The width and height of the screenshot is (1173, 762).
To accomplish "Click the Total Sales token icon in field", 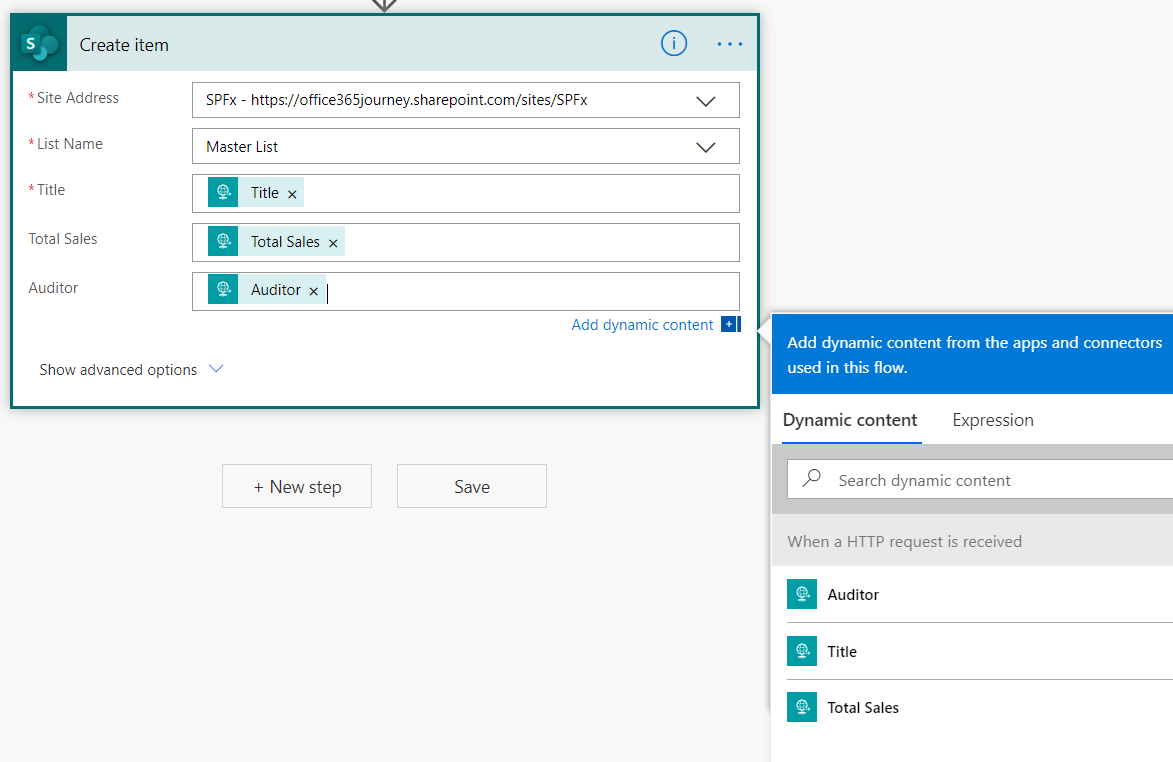I will coord(223,241).
